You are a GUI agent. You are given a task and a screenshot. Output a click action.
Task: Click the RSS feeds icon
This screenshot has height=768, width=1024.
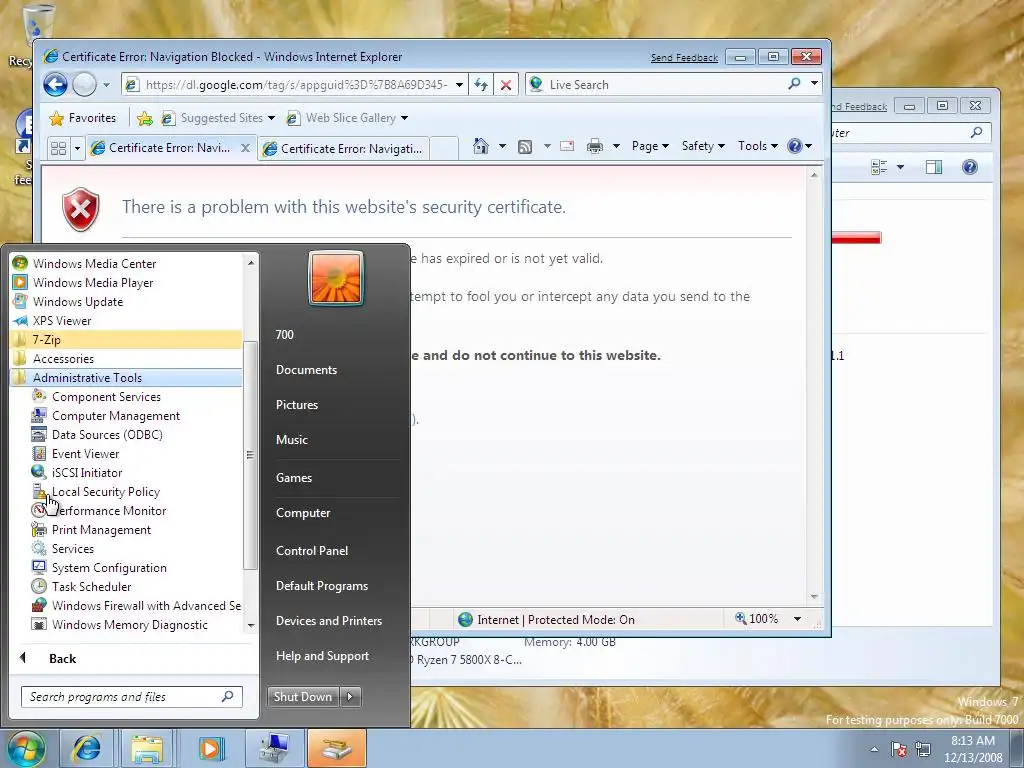coord(525,147)
